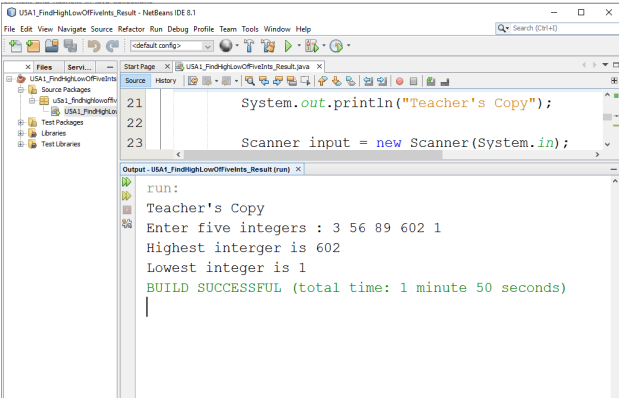619x398 pixels.
Task: Click Start Macro Recording red circle
Action: 400,81
